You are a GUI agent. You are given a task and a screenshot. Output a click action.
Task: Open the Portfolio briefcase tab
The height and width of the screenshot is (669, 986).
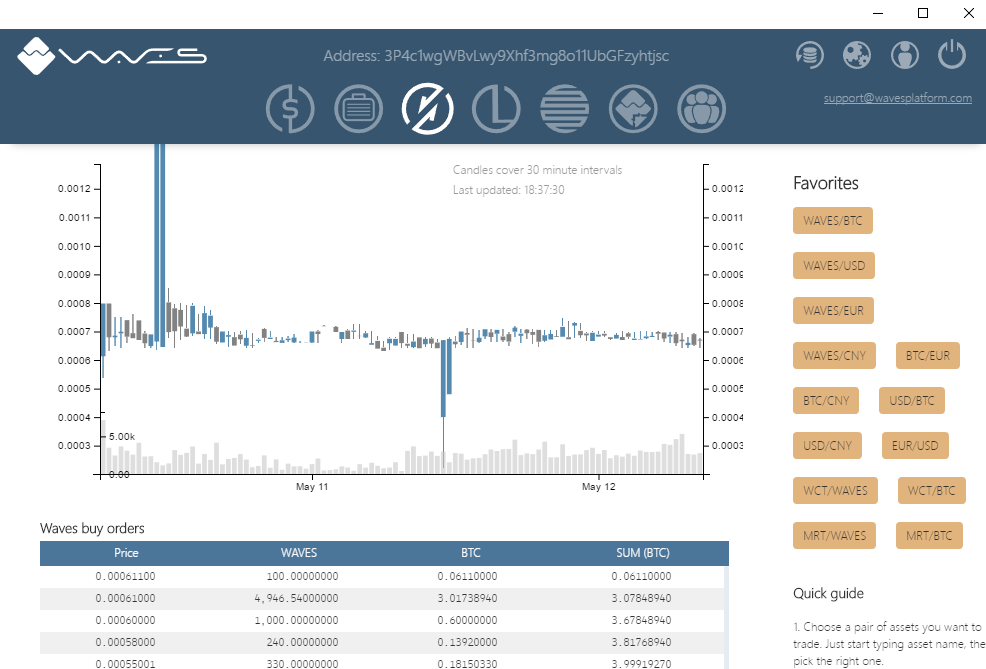click(x=358, y=109)
